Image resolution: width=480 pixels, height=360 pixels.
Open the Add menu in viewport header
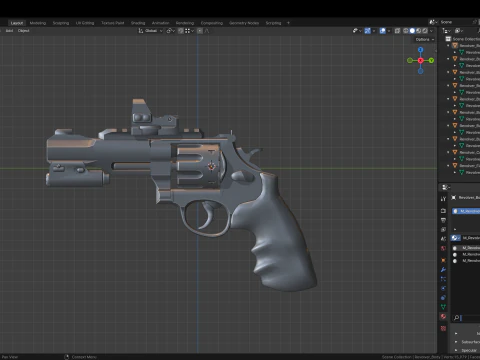pyautogui.click(x=9, y=31)
